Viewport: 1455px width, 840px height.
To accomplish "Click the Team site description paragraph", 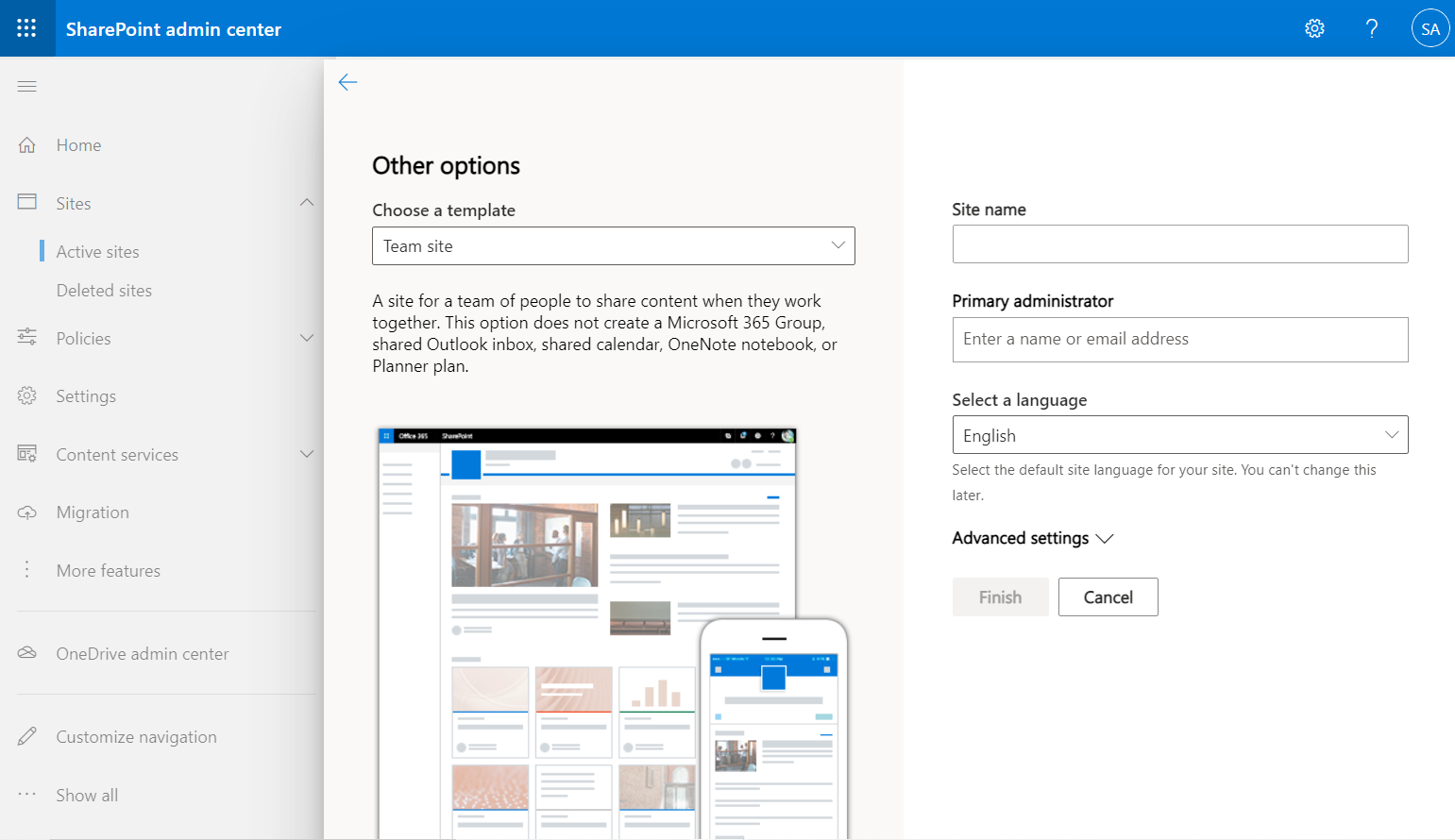I will pyautogui.click(x=605, y=333).
